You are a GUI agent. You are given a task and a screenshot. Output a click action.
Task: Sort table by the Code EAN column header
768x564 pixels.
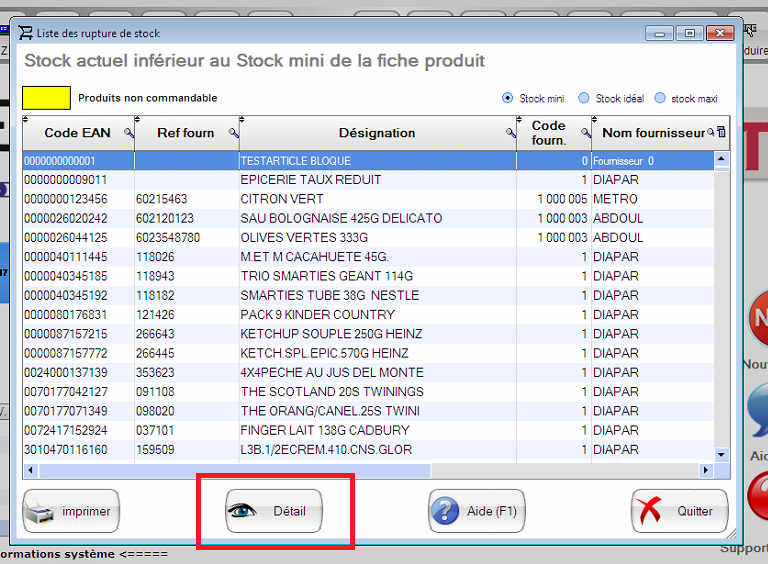[x=75, y=133]
